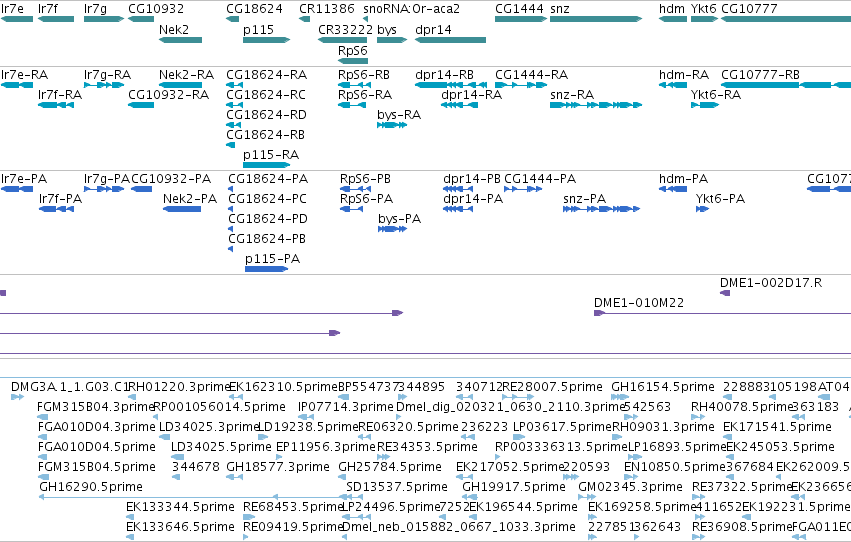Image resolution: width=851 pixels, height=542 pixels.
Task: Select the snz-RA transcript
Action: [596, 105]
